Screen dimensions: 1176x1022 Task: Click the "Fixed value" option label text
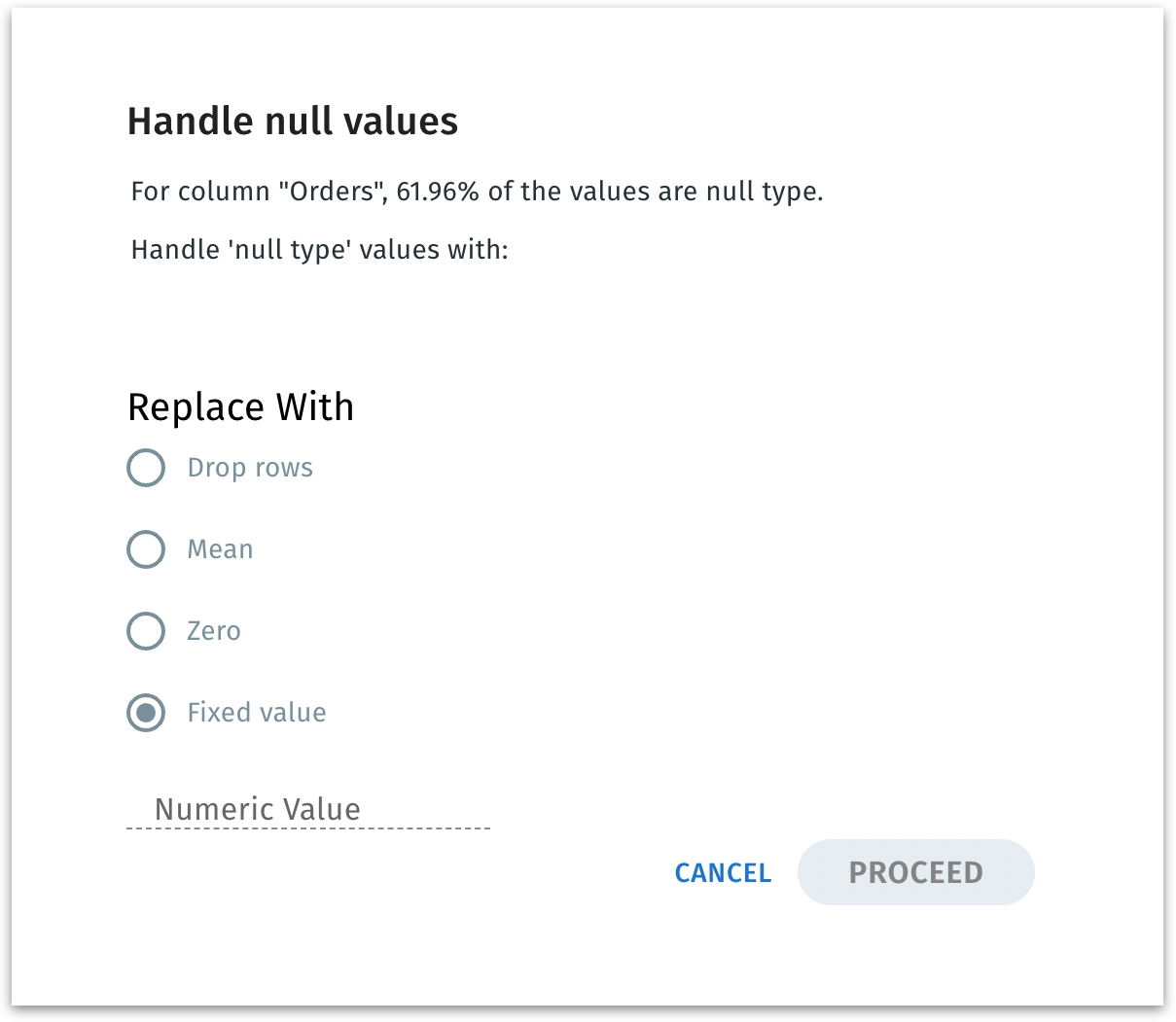click(x=257, y=713)
